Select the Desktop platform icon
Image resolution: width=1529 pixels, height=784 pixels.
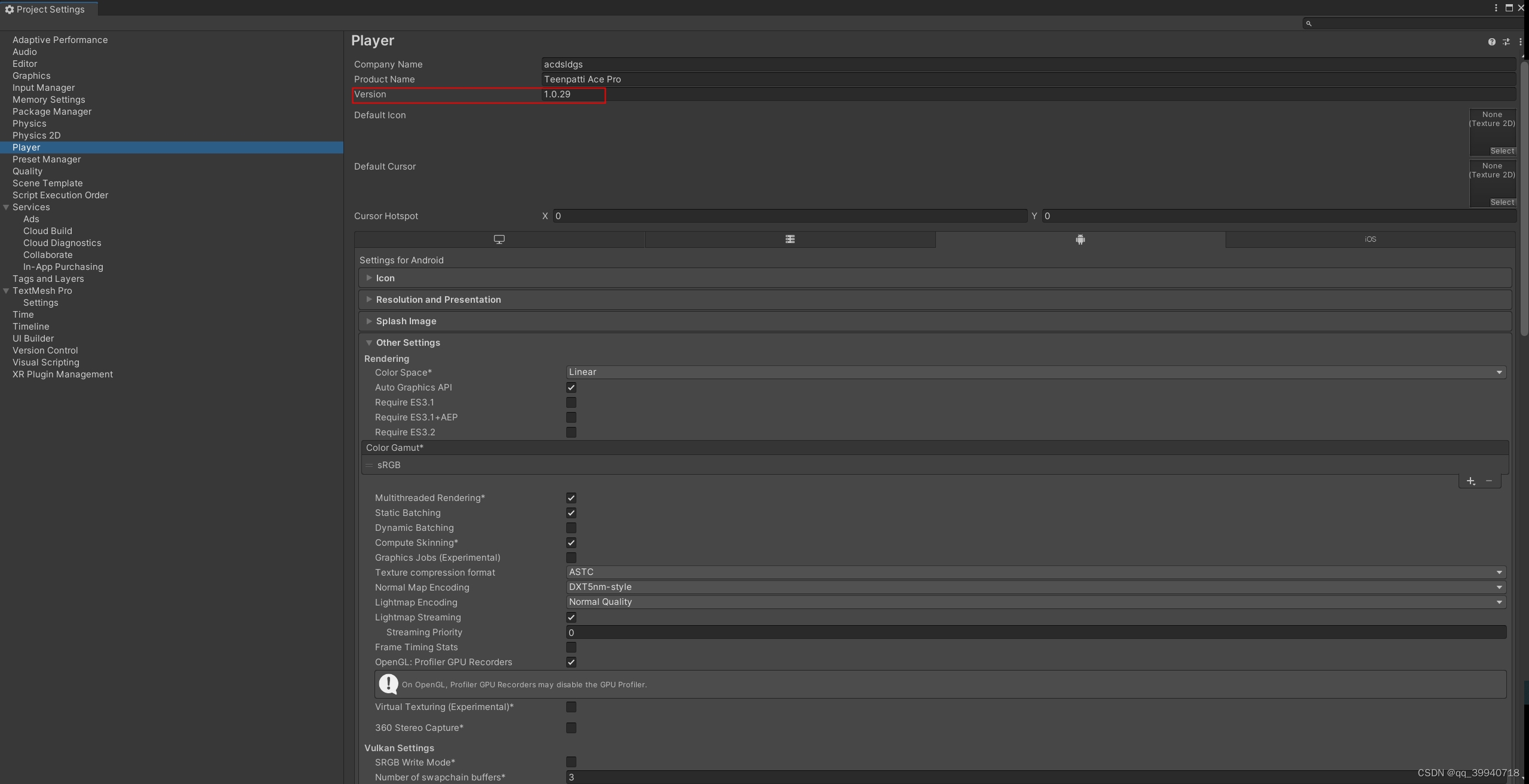coord(498,238)
